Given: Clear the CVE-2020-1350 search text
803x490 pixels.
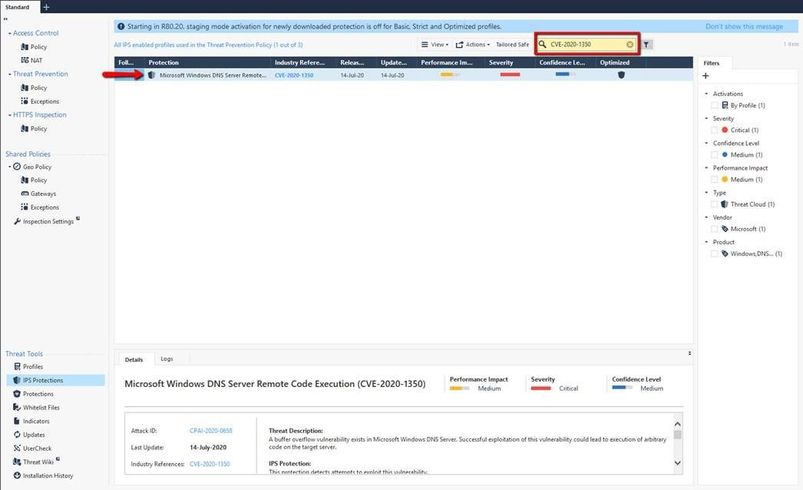Looking at the screenshot, I should coord(630,45).
